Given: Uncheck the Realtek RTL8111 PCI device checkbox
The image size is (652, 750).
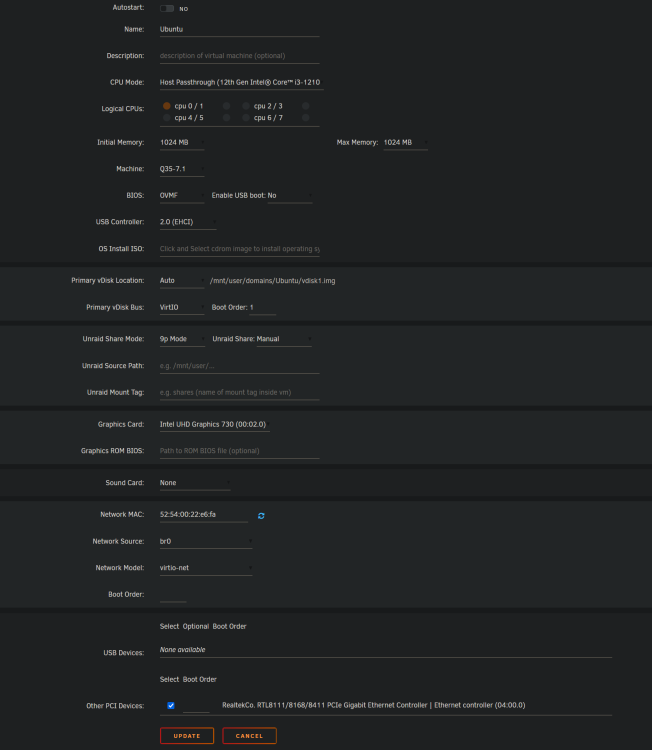Looking at the screenshot, I should [171, 705].
